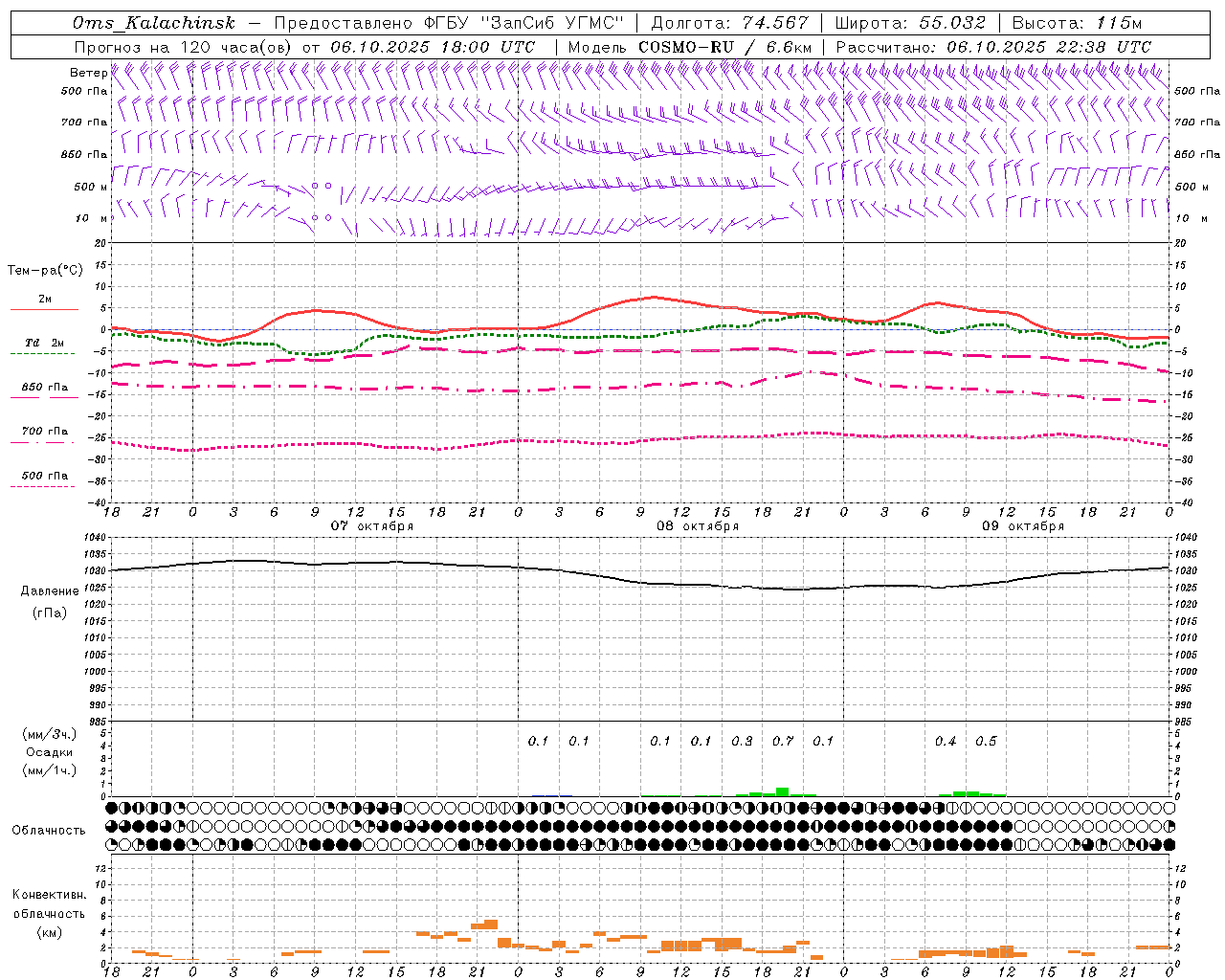
Task: Click the green dashed Td 2м legend line
Action: (42, 354)
